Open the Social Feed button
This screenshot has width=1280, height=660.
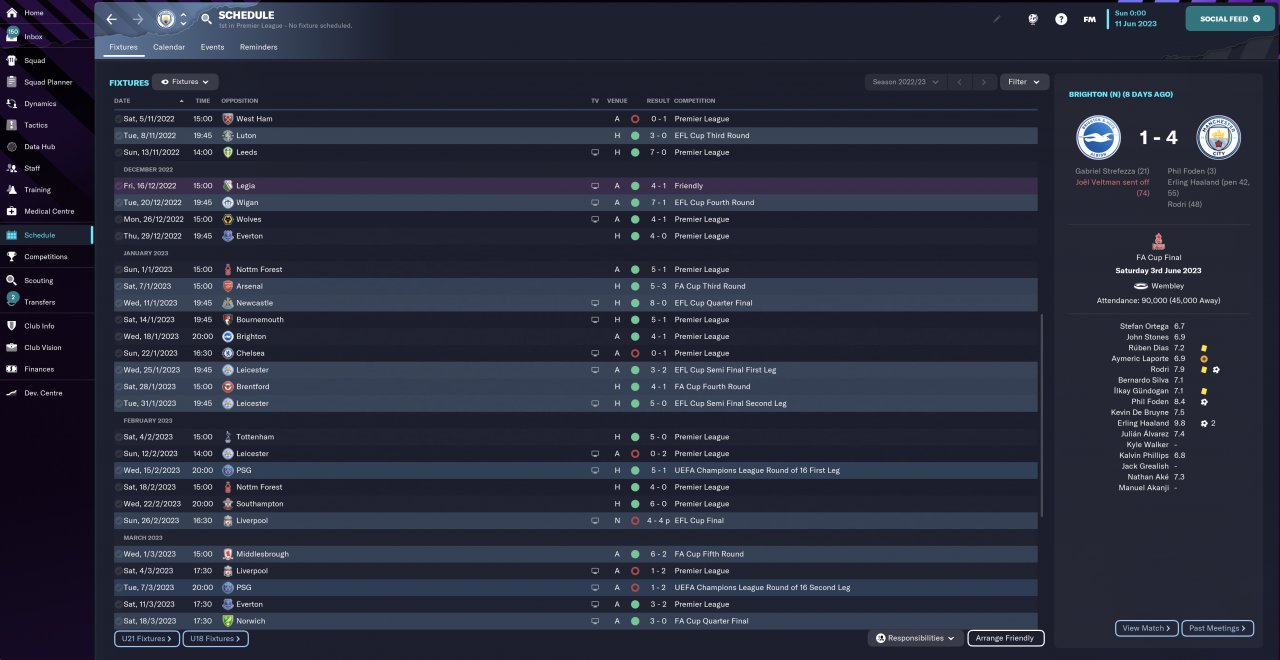[1230, 18]
